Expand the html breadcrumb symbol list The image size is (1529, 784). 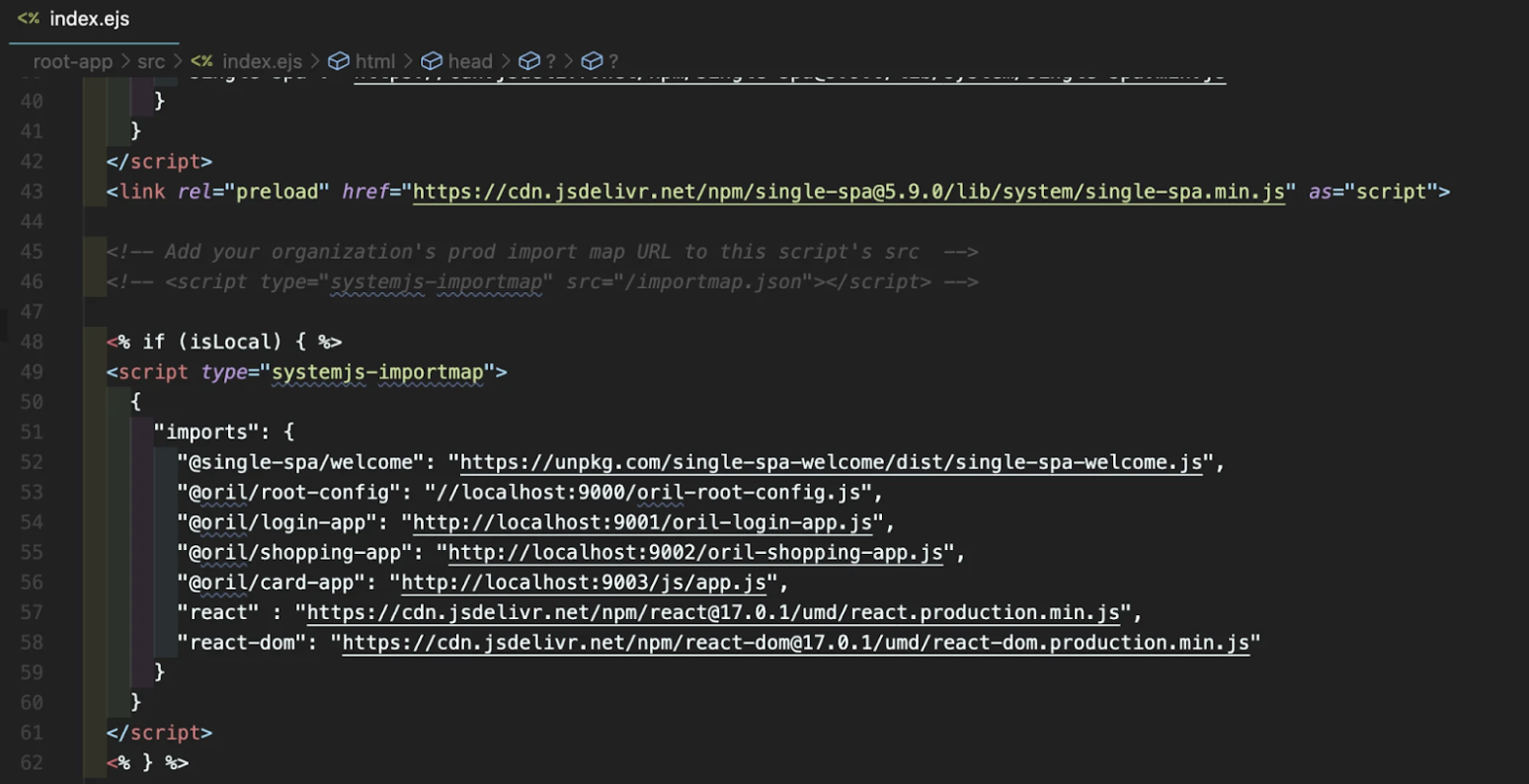click(375, 61)
